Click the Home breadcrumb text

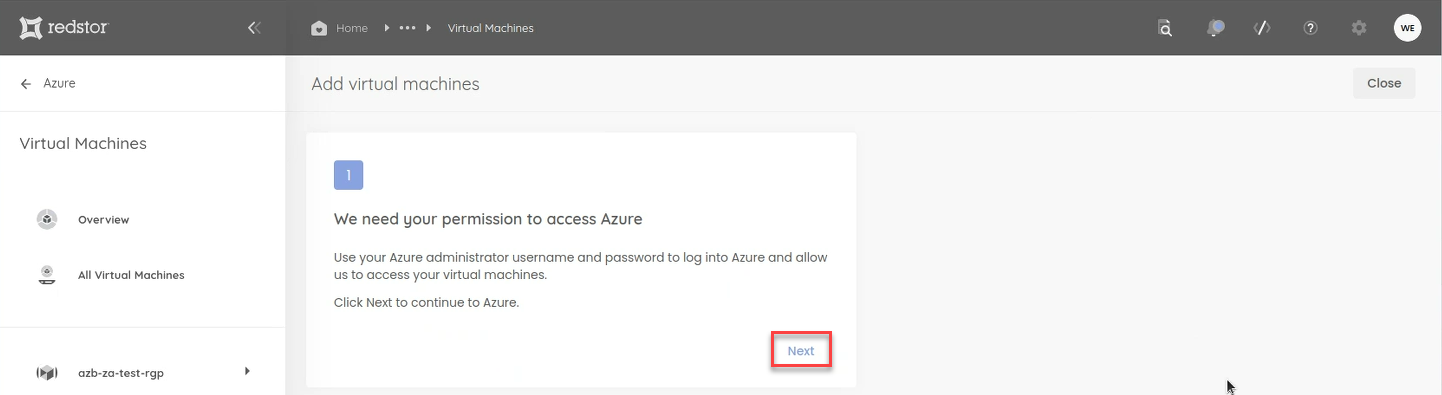click(x=352, y=28)
